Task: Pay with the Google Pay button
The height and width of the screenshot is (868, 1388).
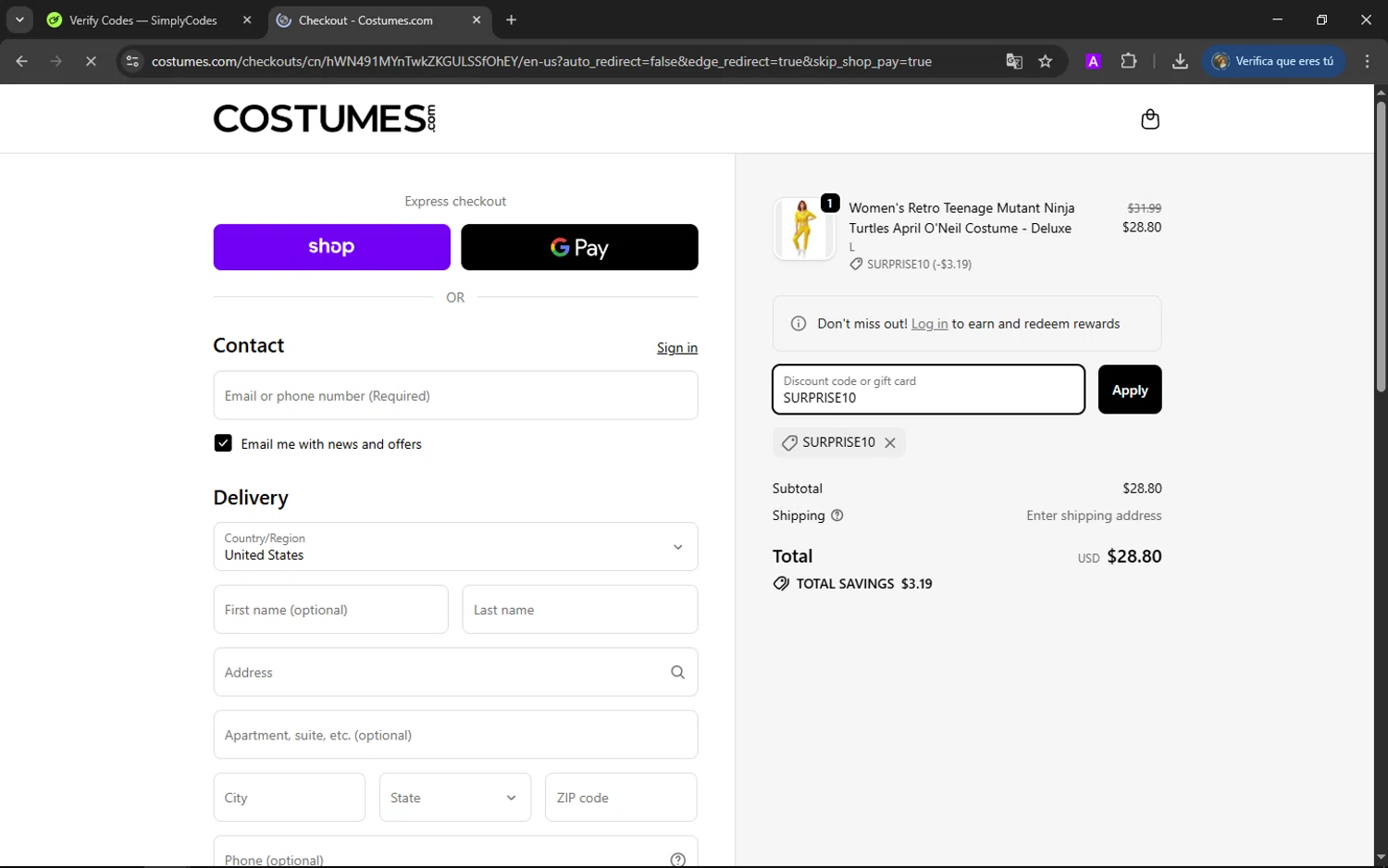Action: pos(579,247)
